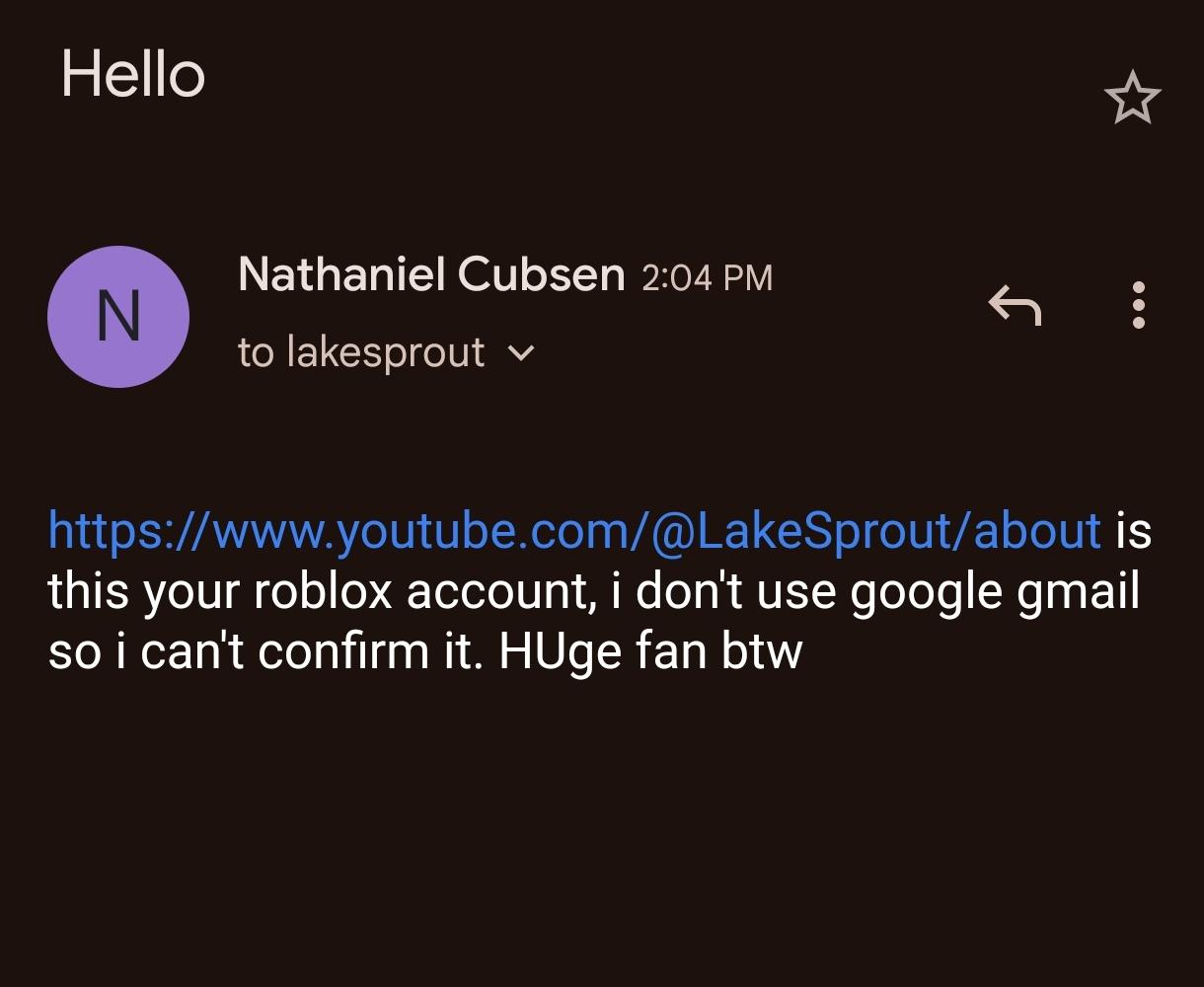Tap the purple N sender avatar
The height and width of the screenshot is (987, 1204).
118,317
